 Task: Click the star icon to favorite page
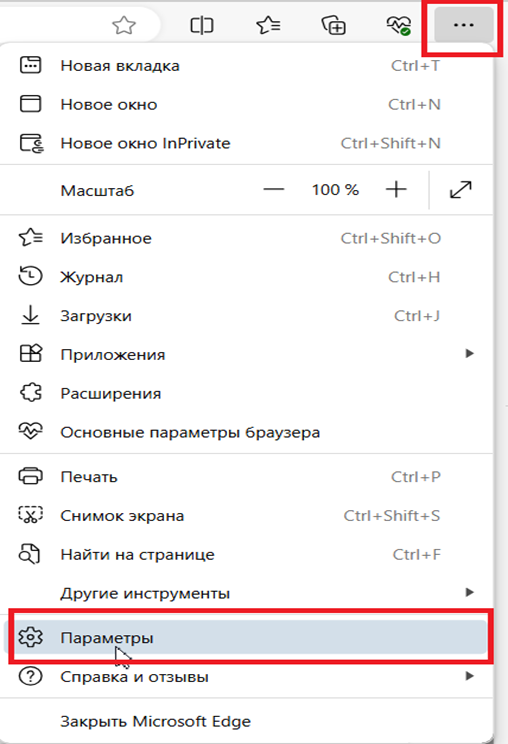[124, 25]
